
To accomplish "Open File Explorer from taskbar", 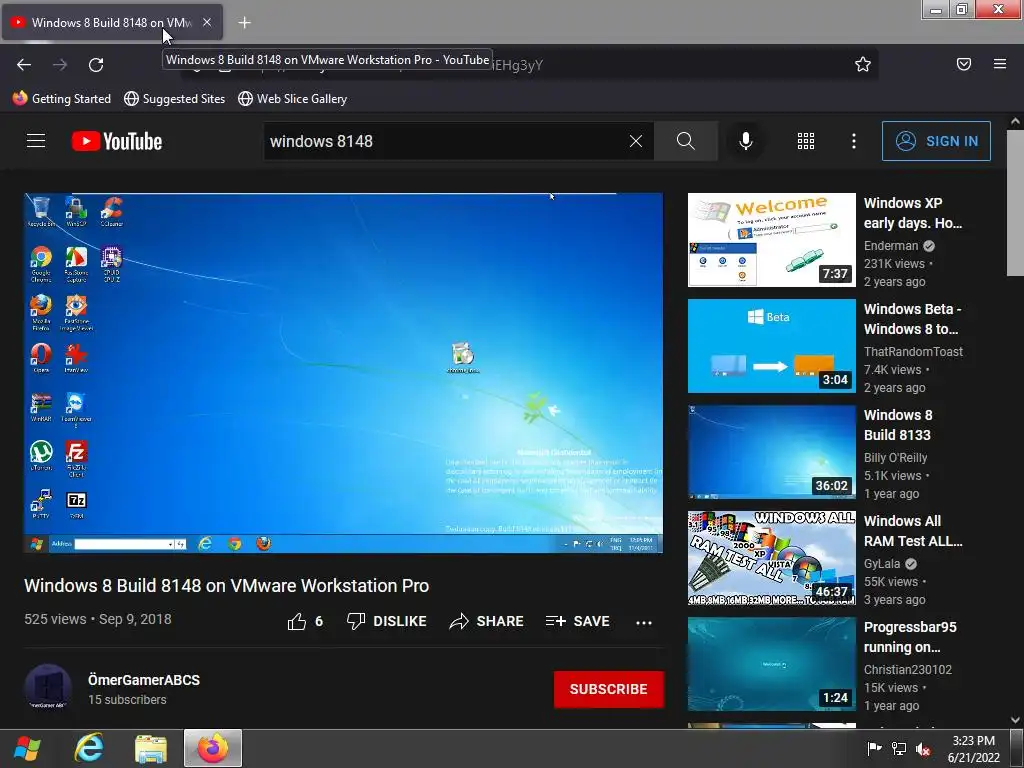I will 151,749.
